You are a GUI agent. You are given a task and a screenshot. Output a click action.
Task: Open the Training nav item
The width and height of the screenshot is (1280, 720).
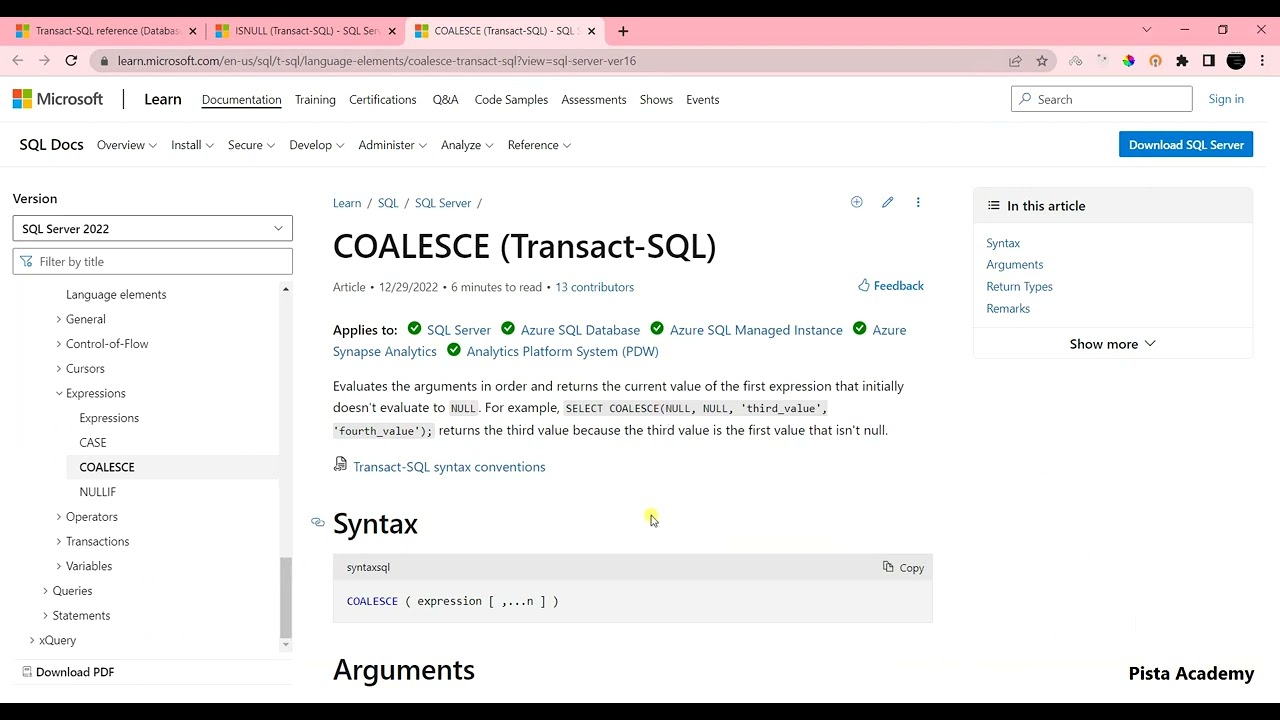315,100
